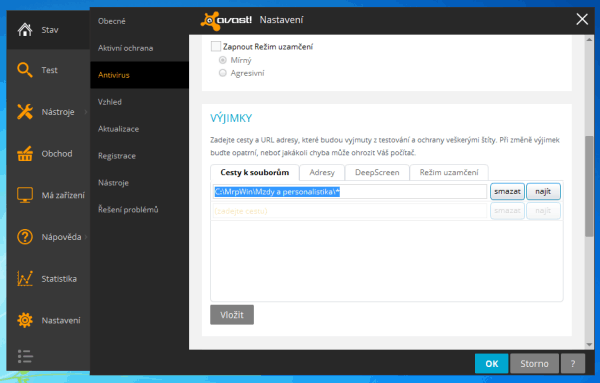Click the Nástroje wrench icon
Screen dimensions: 600x383
click(25, 112)
